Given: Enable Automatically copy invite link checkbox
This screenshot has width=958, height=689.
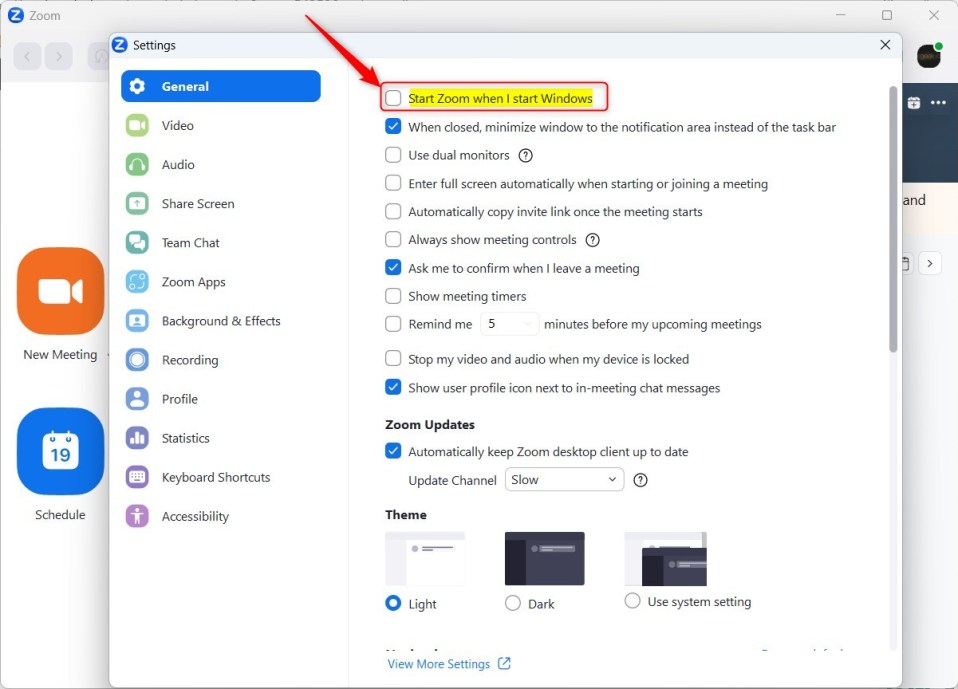Looking at the screenshot, I should click(393, 211).
